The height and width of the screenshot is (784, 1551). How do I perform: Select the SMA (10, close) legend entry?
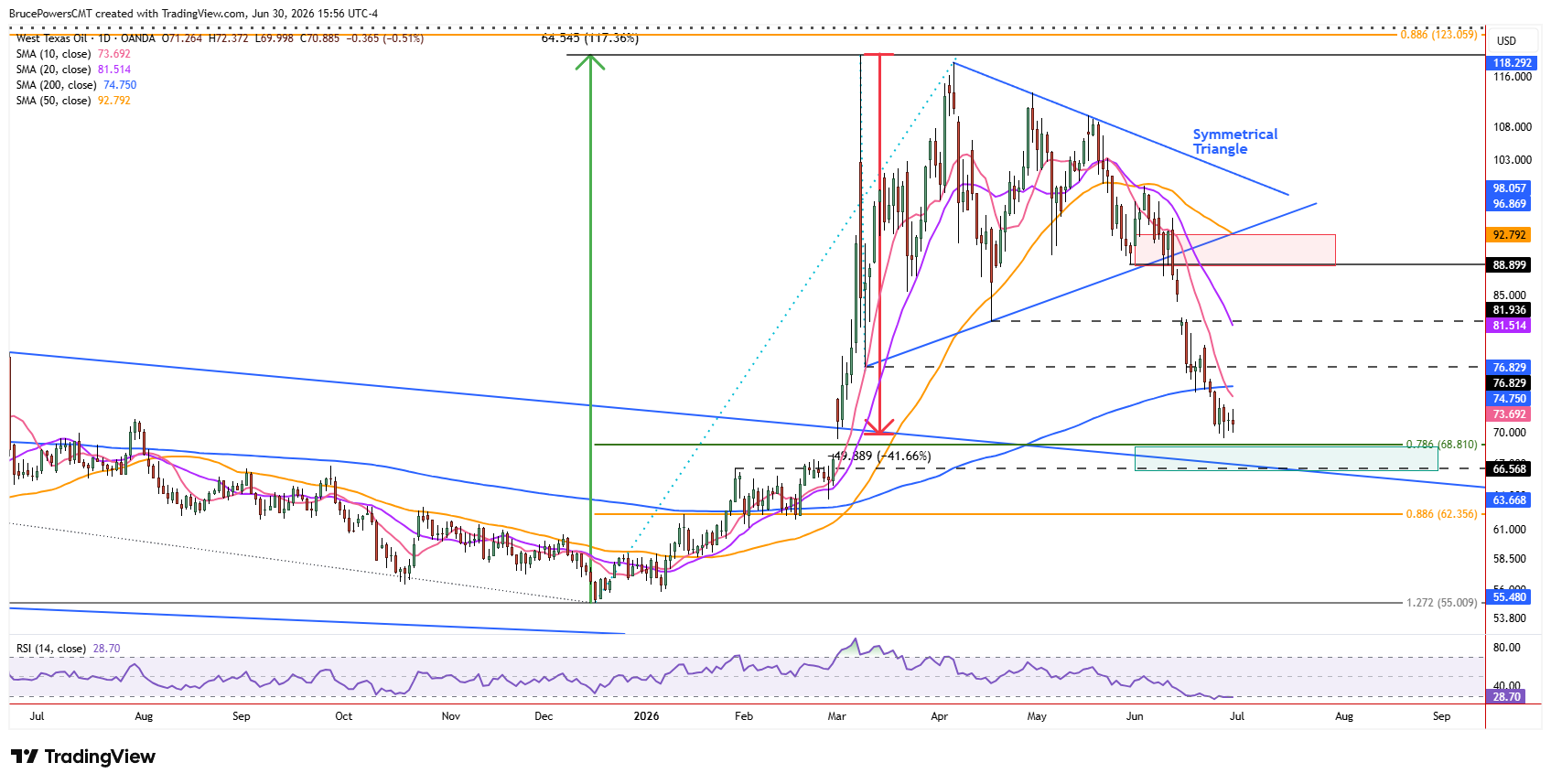pyautogui.click(x=73, y=54)
